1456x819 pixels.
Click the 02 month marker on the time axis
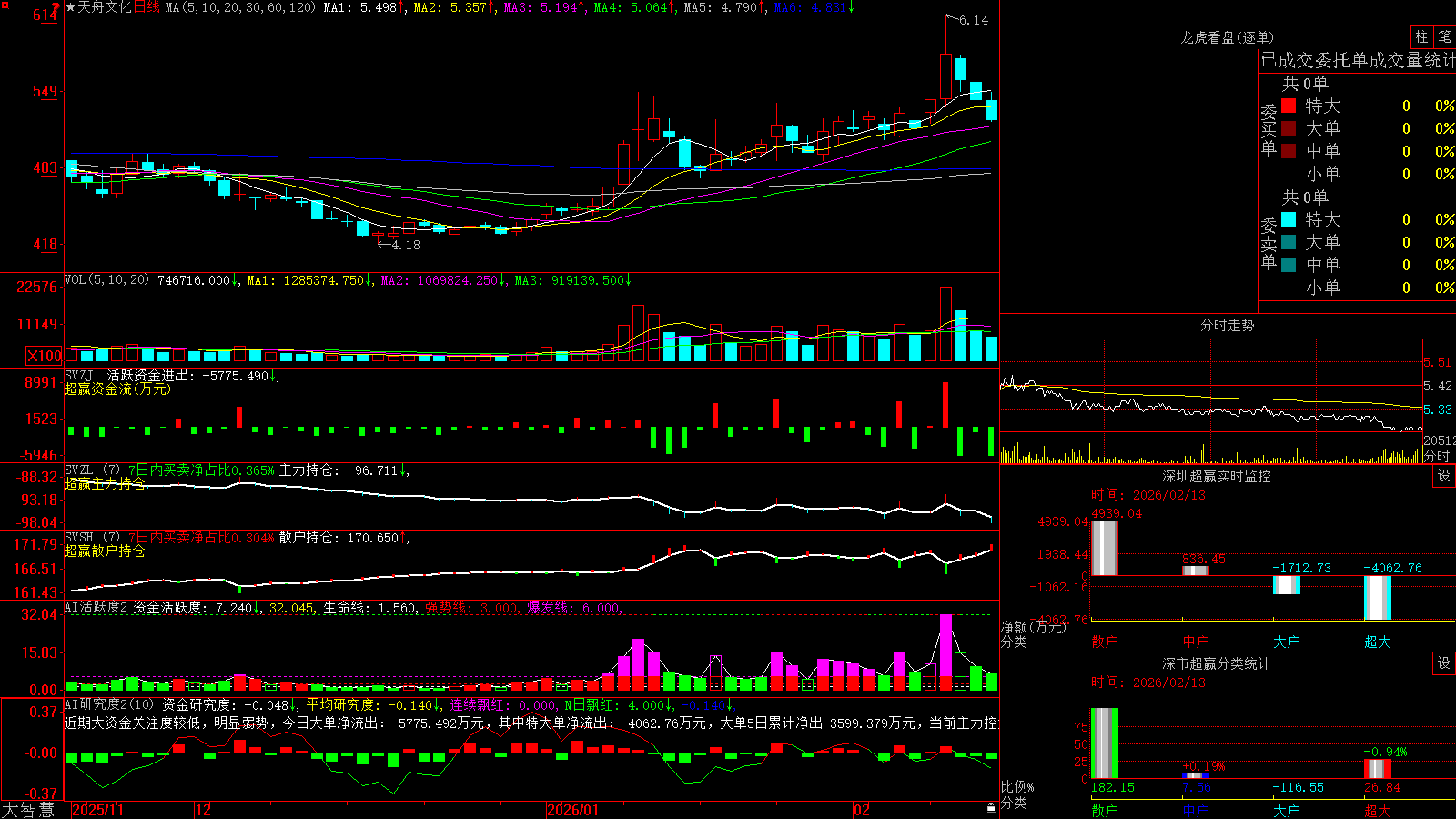862,810
